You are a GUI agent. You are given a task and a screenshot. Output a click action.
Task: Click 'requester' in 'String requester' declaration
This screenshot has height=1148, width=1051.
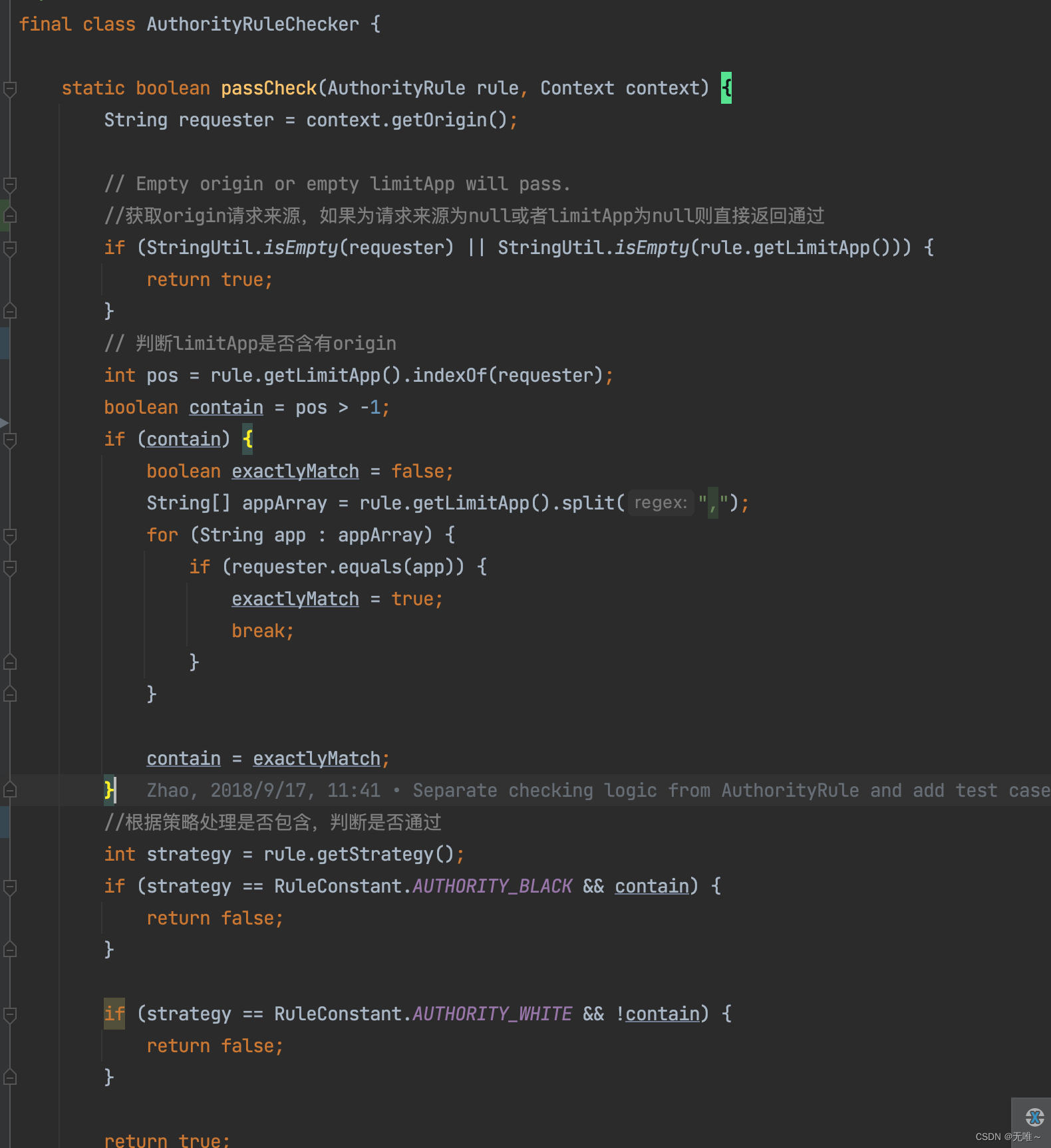[x=226, y=120]
